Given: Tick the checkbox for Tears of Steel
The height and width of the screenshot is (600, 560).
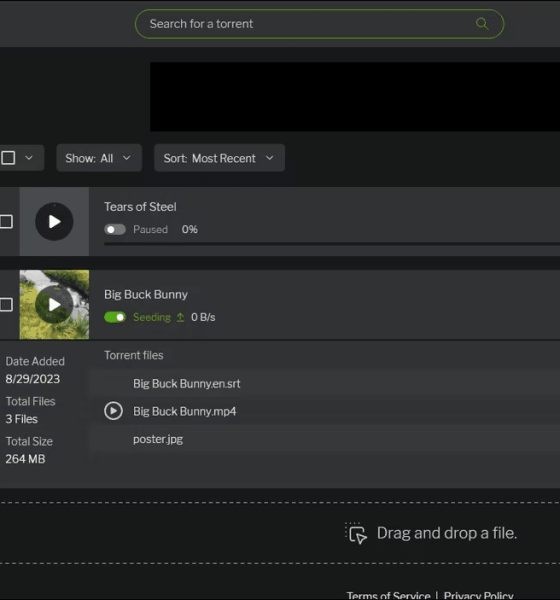Looking at the screenshot, I should click(6, 222).
